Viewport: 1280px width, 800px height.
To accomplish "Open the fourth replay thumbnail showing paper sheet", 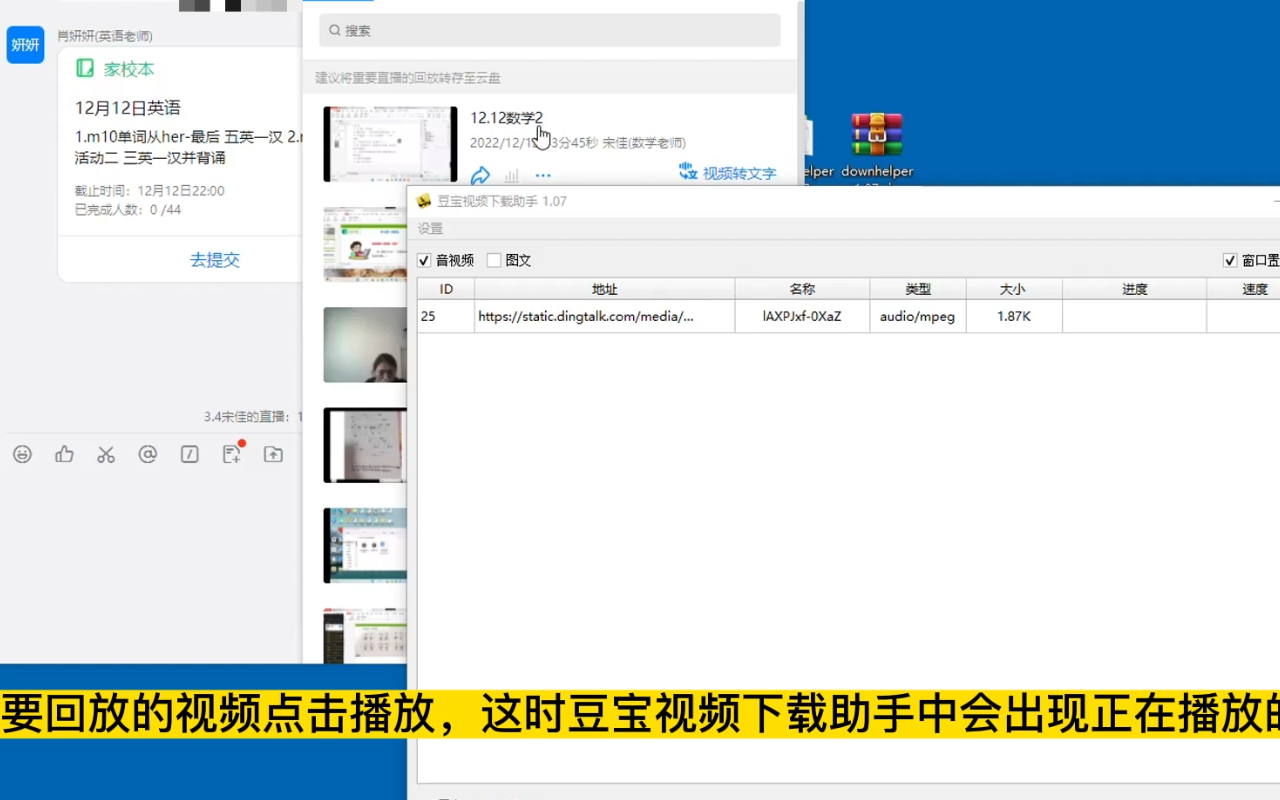I will [365, 445].
